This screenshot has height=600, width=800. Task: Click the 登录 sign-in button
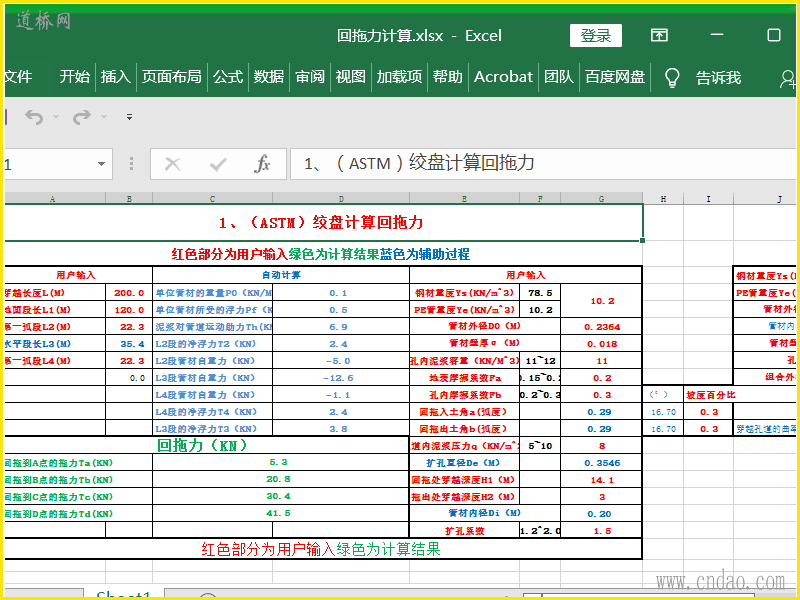pyautogui.click(x=595, y=35)
